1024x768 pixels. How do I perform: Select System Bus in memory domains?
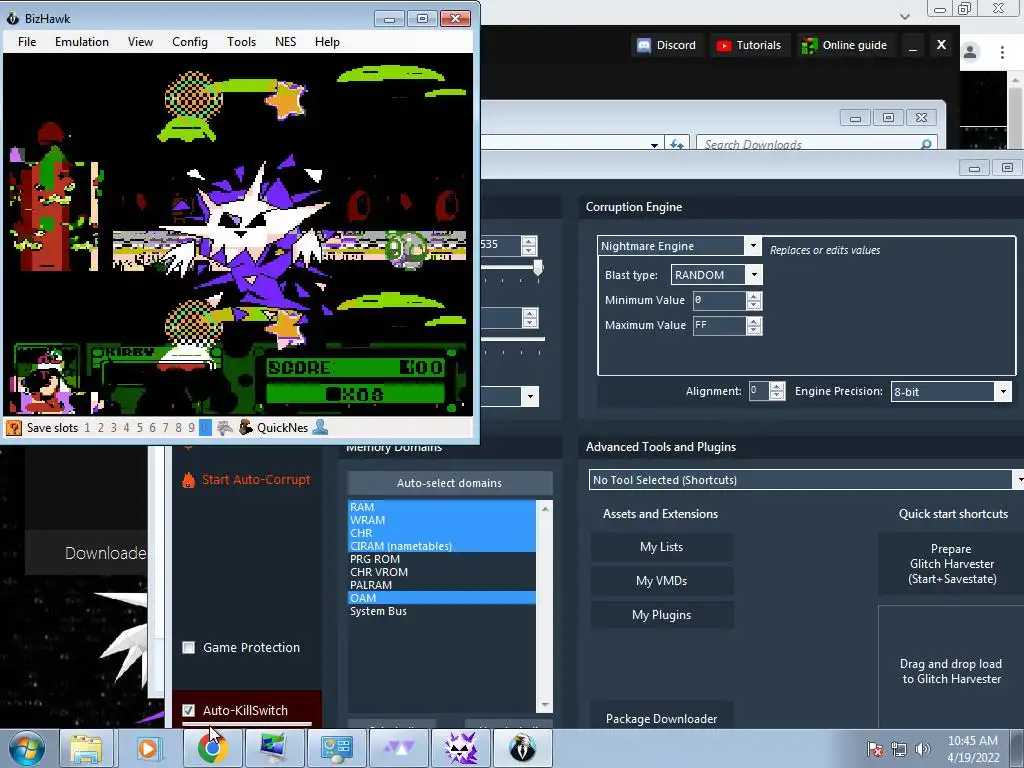pyautogui.click(x=441, y=611)
